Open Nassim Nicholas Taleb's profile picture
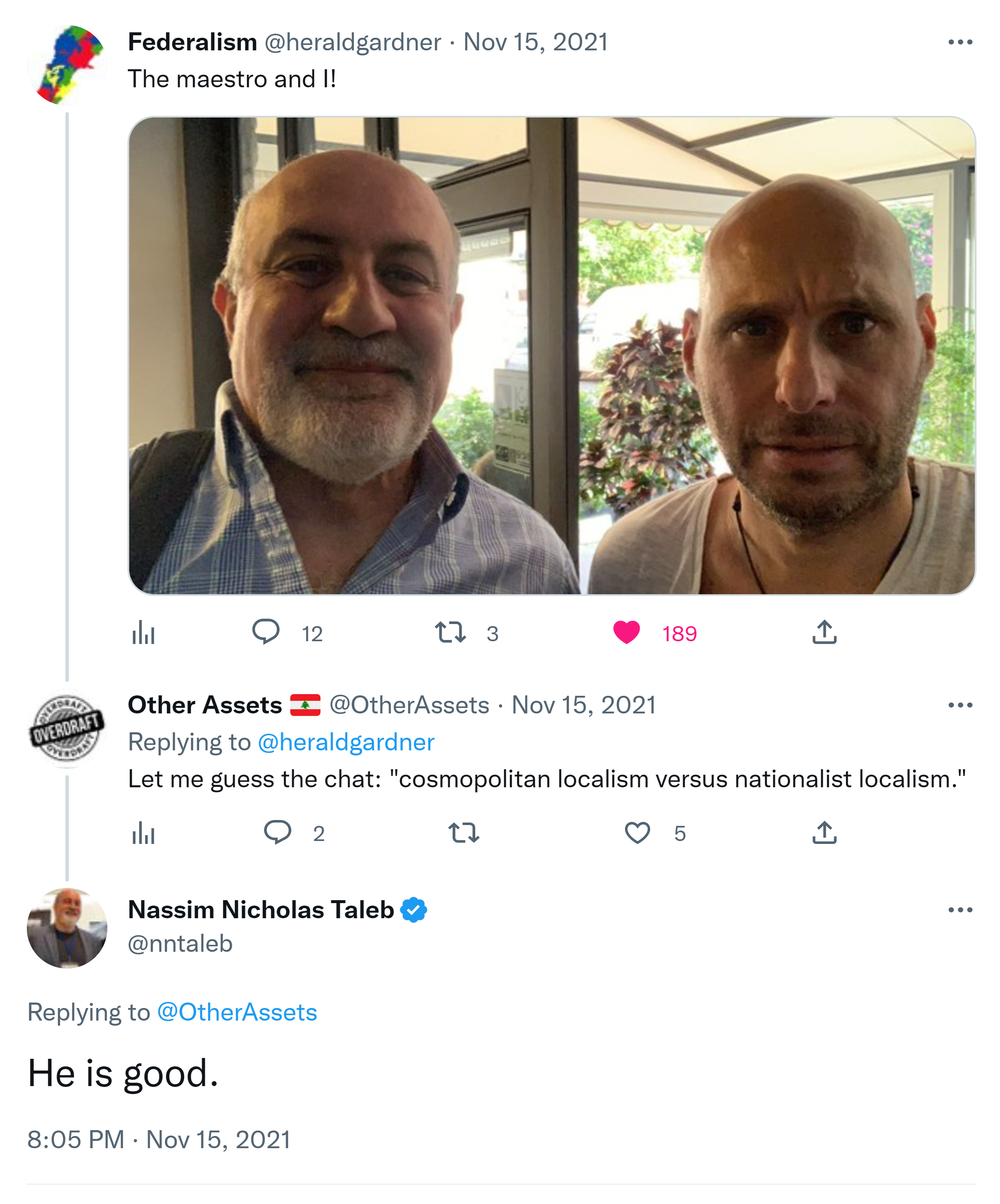 coord(67,927)
